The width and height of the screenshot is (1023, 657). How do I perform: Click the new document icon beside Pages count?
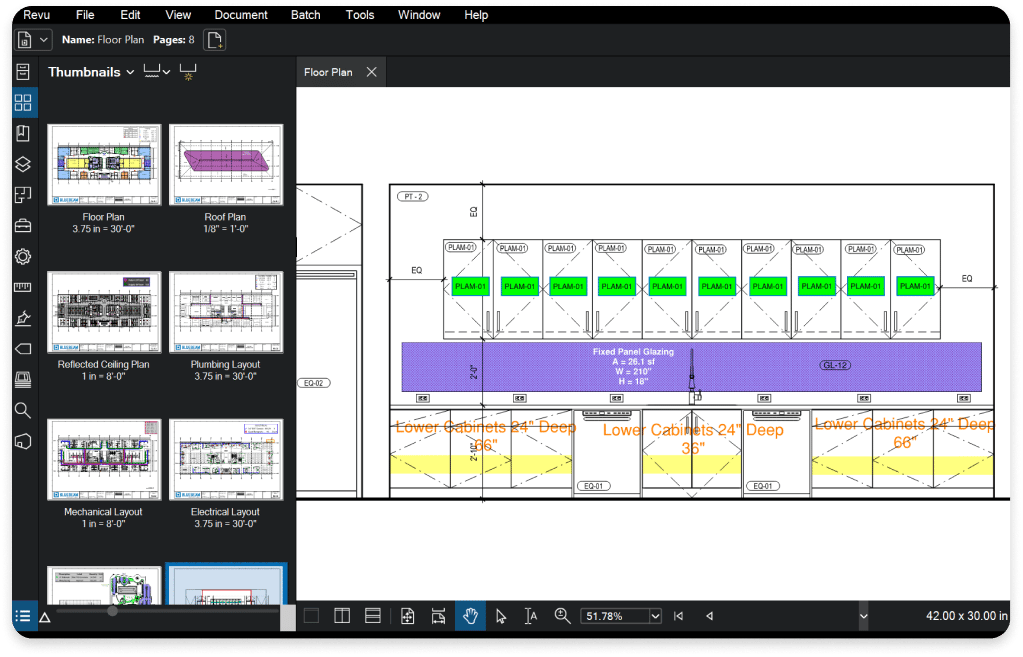click(214, 39)
